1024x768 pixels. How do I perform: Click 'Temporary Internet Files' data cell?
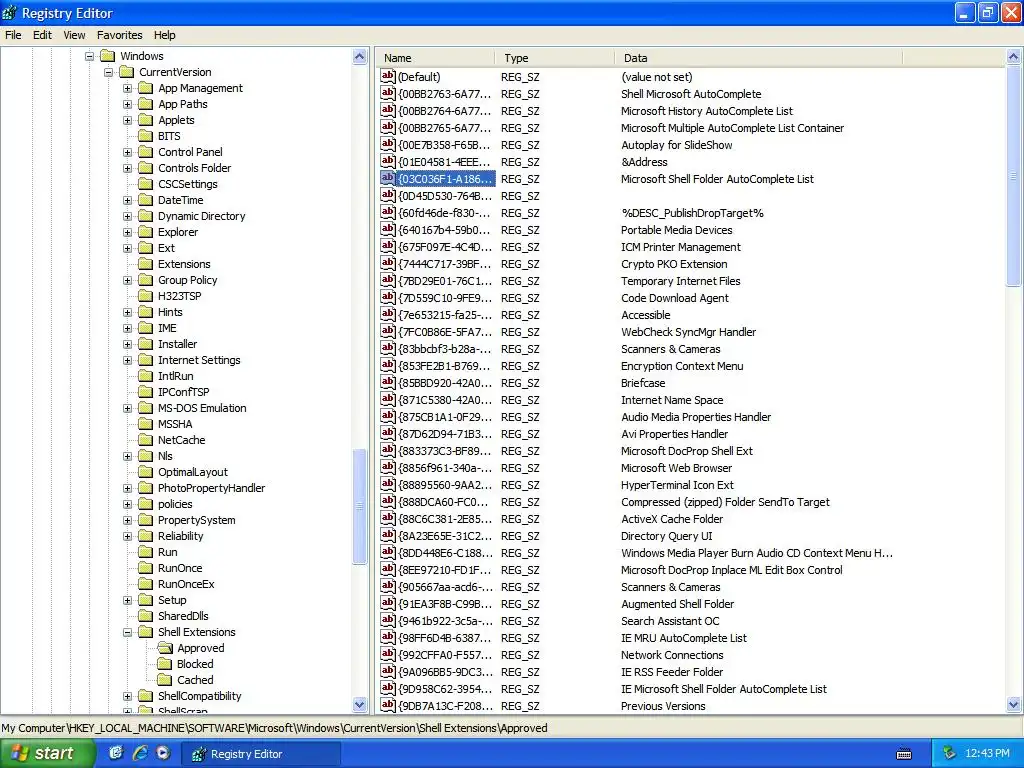coord(680,281)
